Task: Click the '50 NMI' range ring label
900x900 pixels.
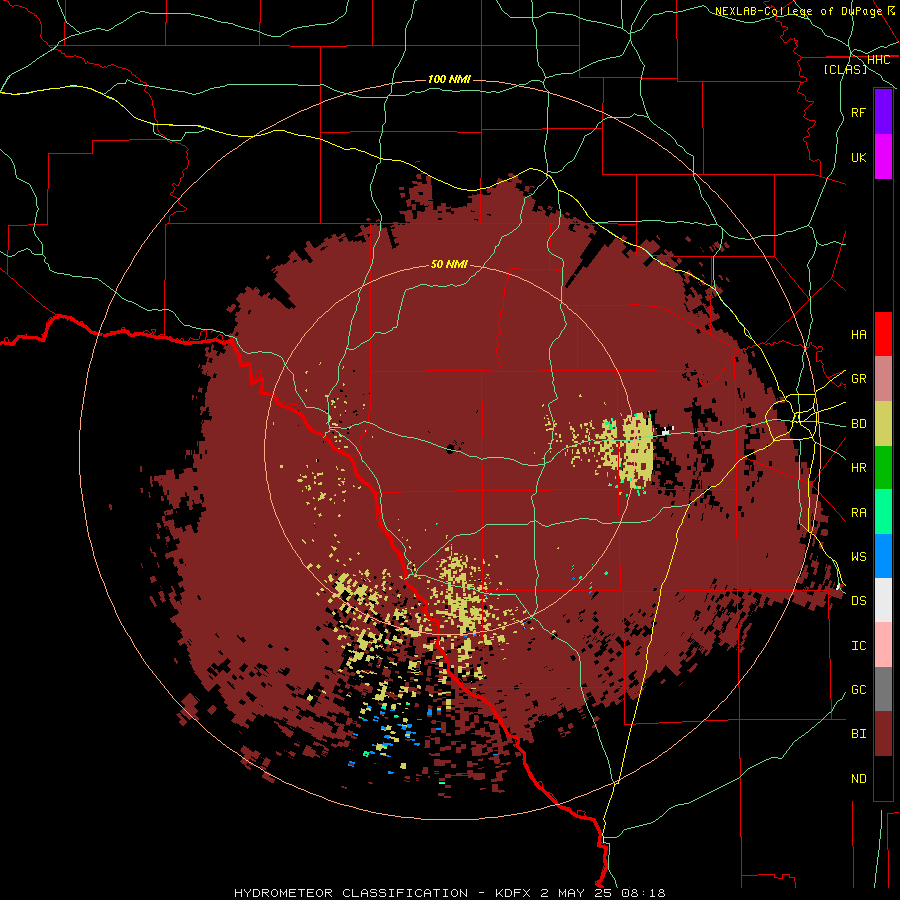Action: 449,264
